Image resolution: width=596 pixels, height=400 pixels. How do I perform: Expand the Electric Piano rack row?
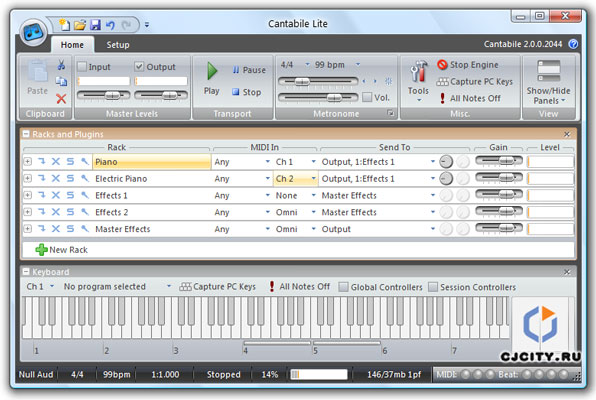[x=28, y=178]
